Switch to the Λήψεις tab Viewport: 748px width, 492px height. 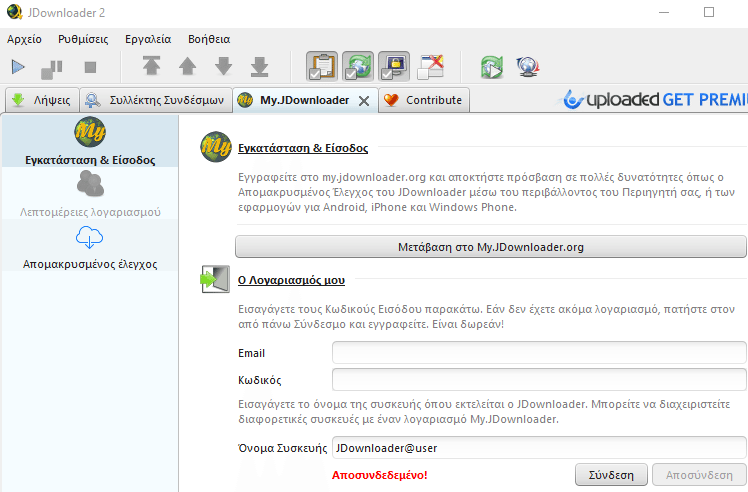point(42,100)
